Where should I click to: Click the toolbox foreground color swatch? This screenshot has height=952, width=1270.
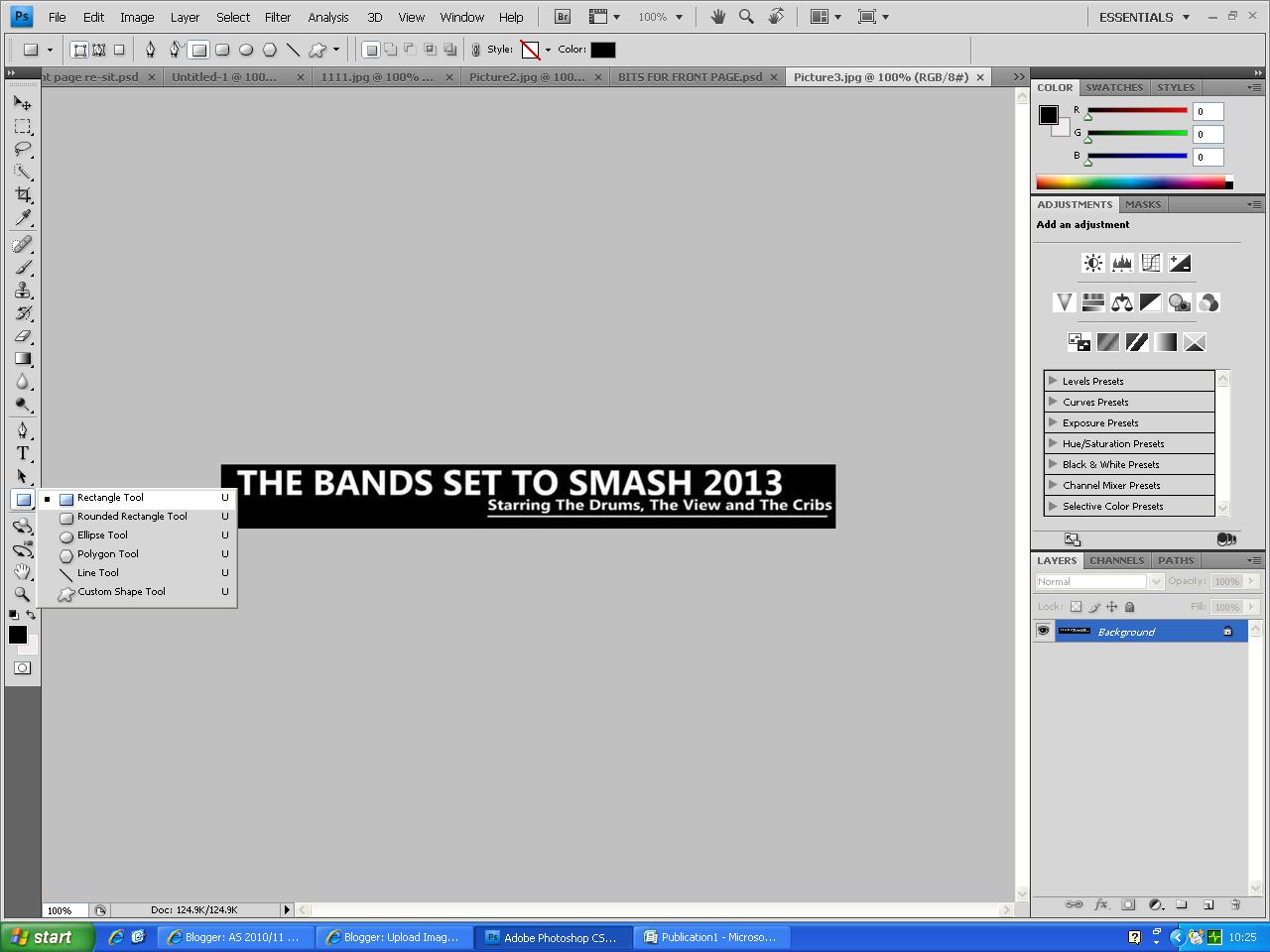pos(18,635)
